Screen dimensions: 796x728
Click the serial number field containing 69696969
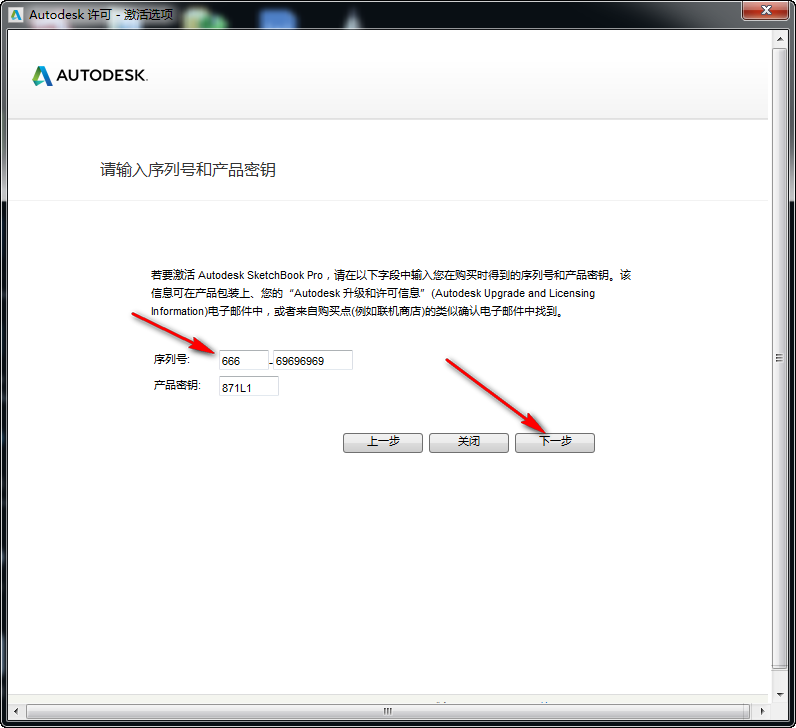pyautogui.click(x=313, y=360)
